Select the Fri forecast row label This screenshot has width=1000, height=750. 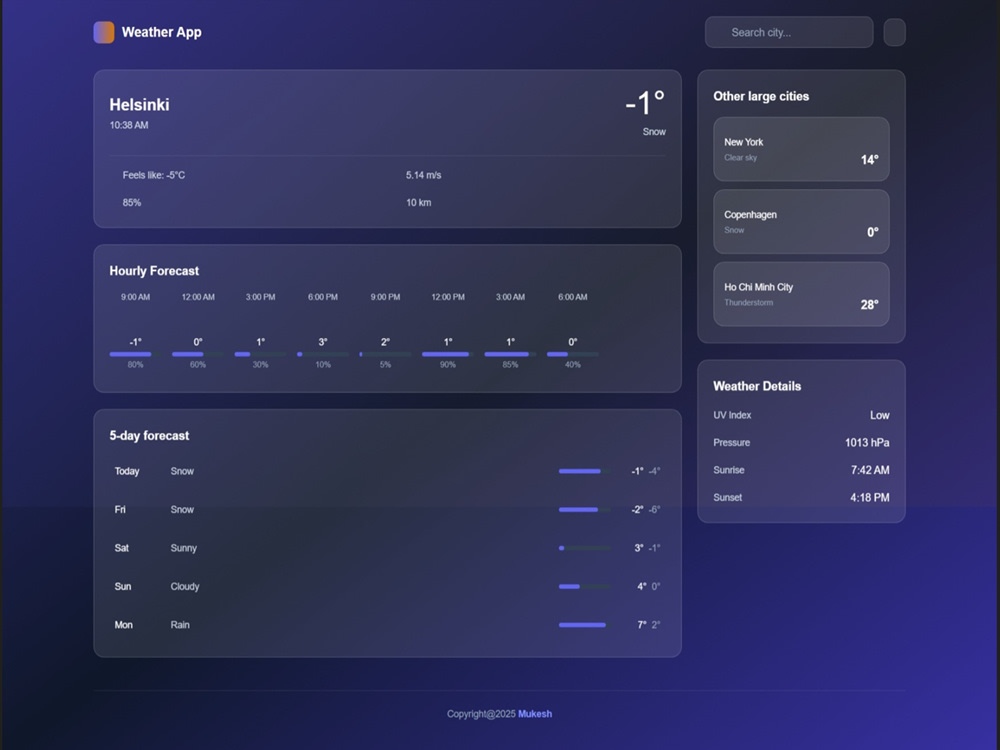point(120,510)
